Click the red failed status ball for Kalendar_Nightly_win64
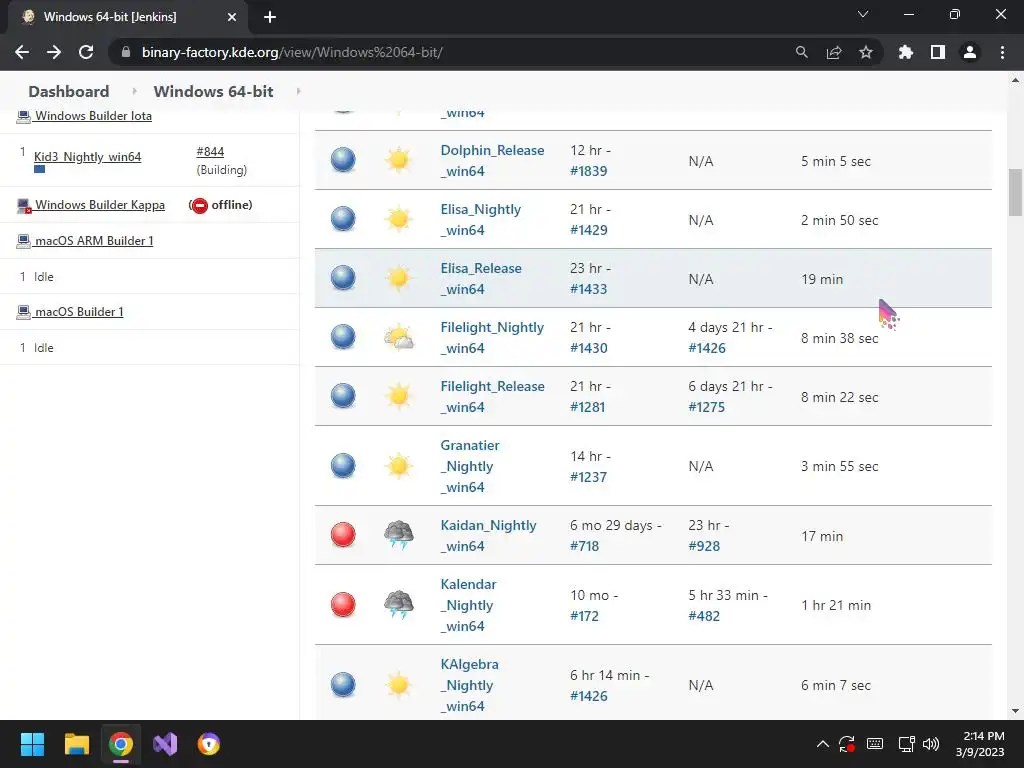This screenshot has width=1024, height=768. click(343, 605)
